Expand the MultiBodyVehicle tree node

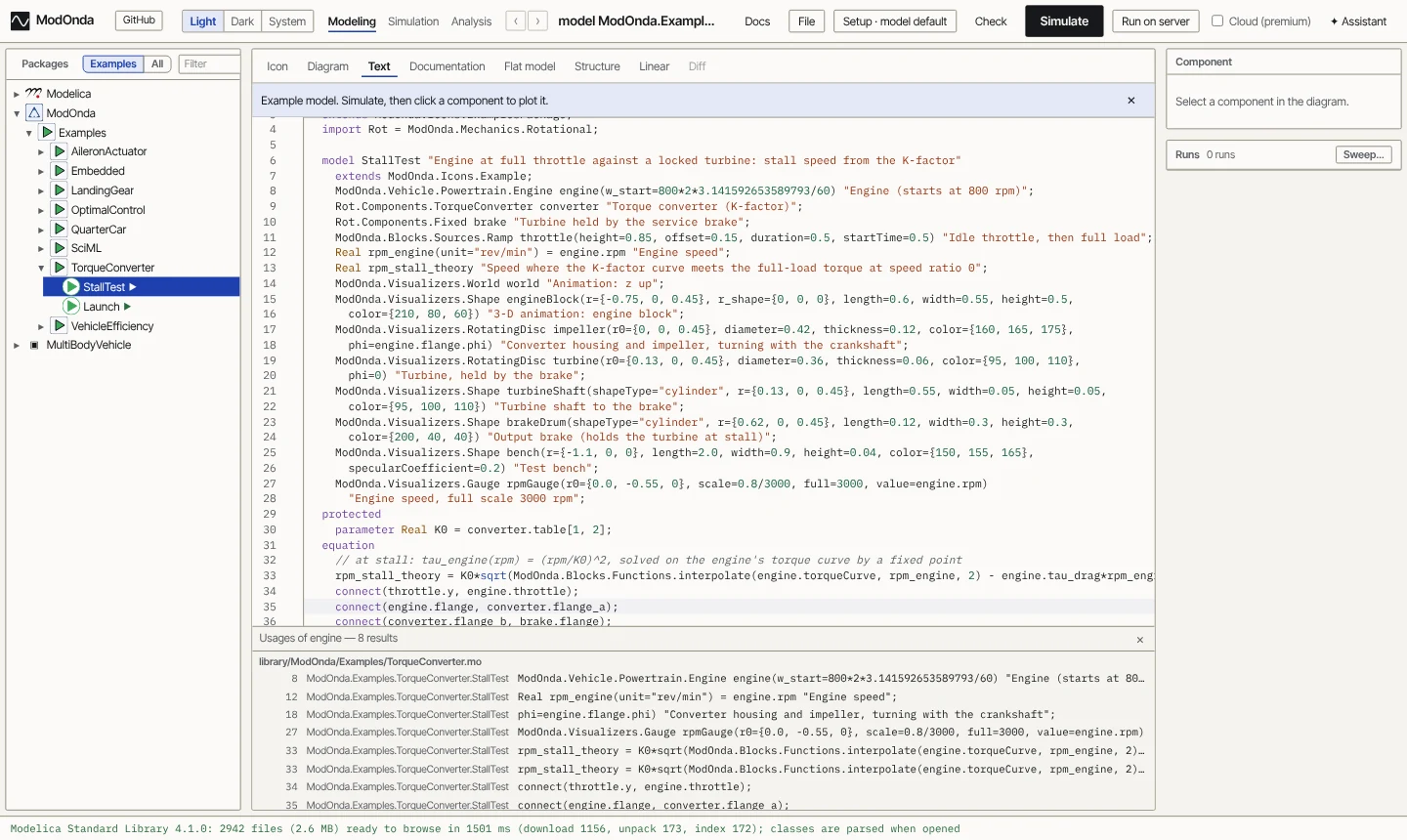tap(17, 345)
